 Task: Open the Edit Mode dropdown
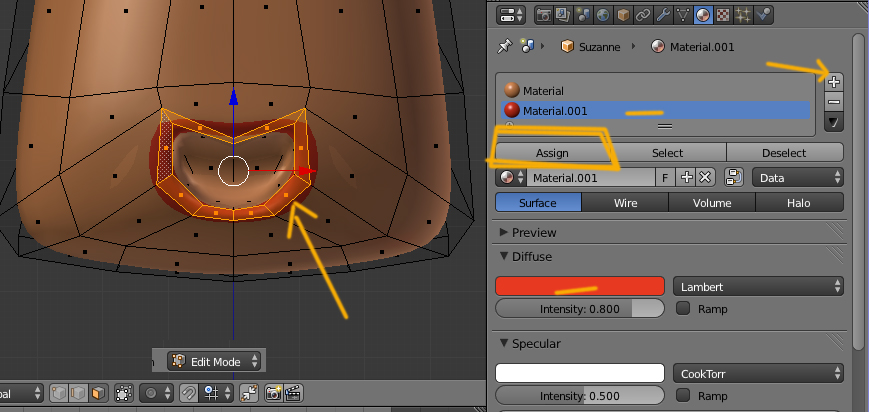pos(214,362)
